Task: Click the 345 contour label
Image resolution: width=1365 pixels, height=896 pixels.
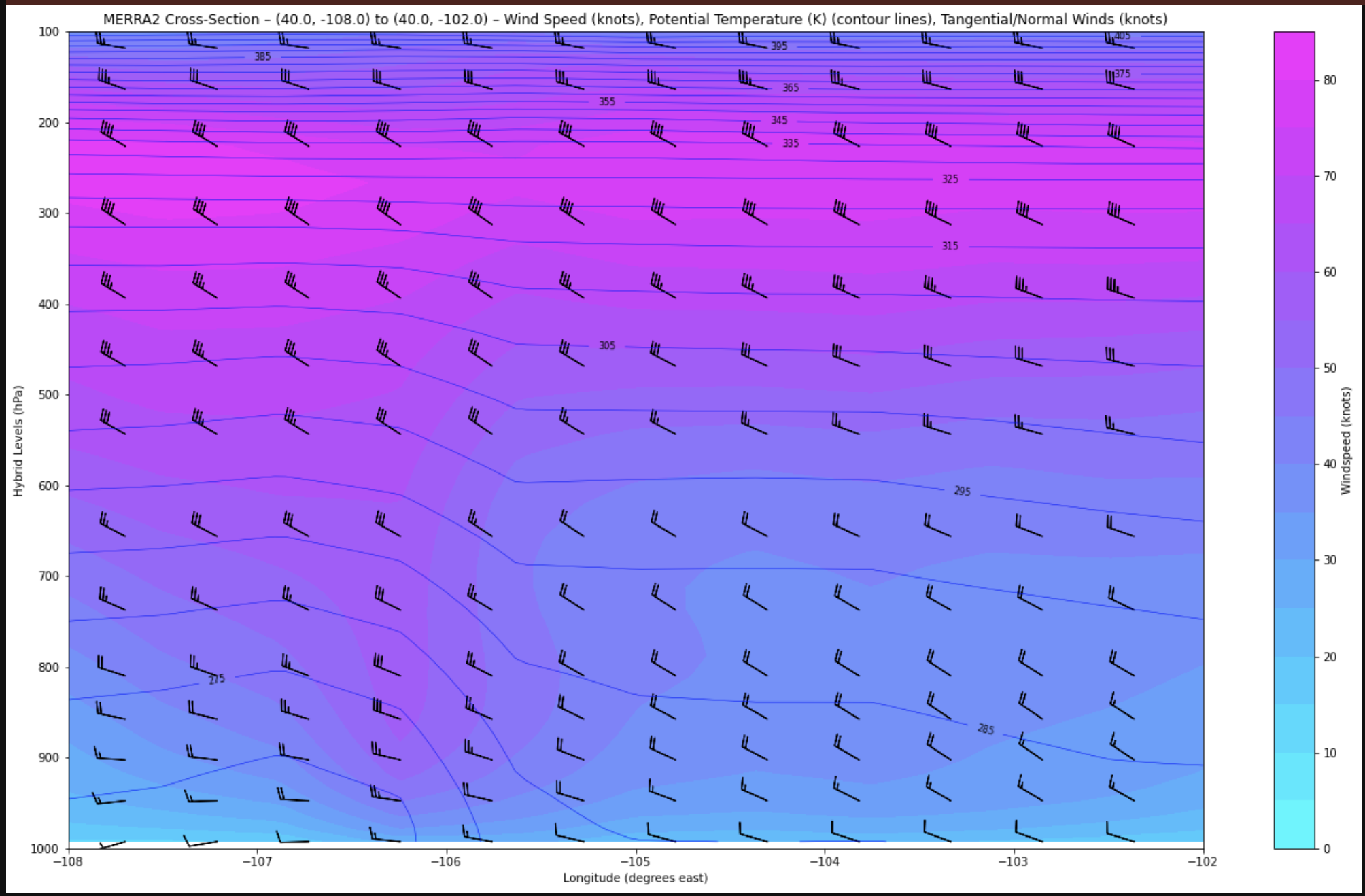Action: [779, 120]
